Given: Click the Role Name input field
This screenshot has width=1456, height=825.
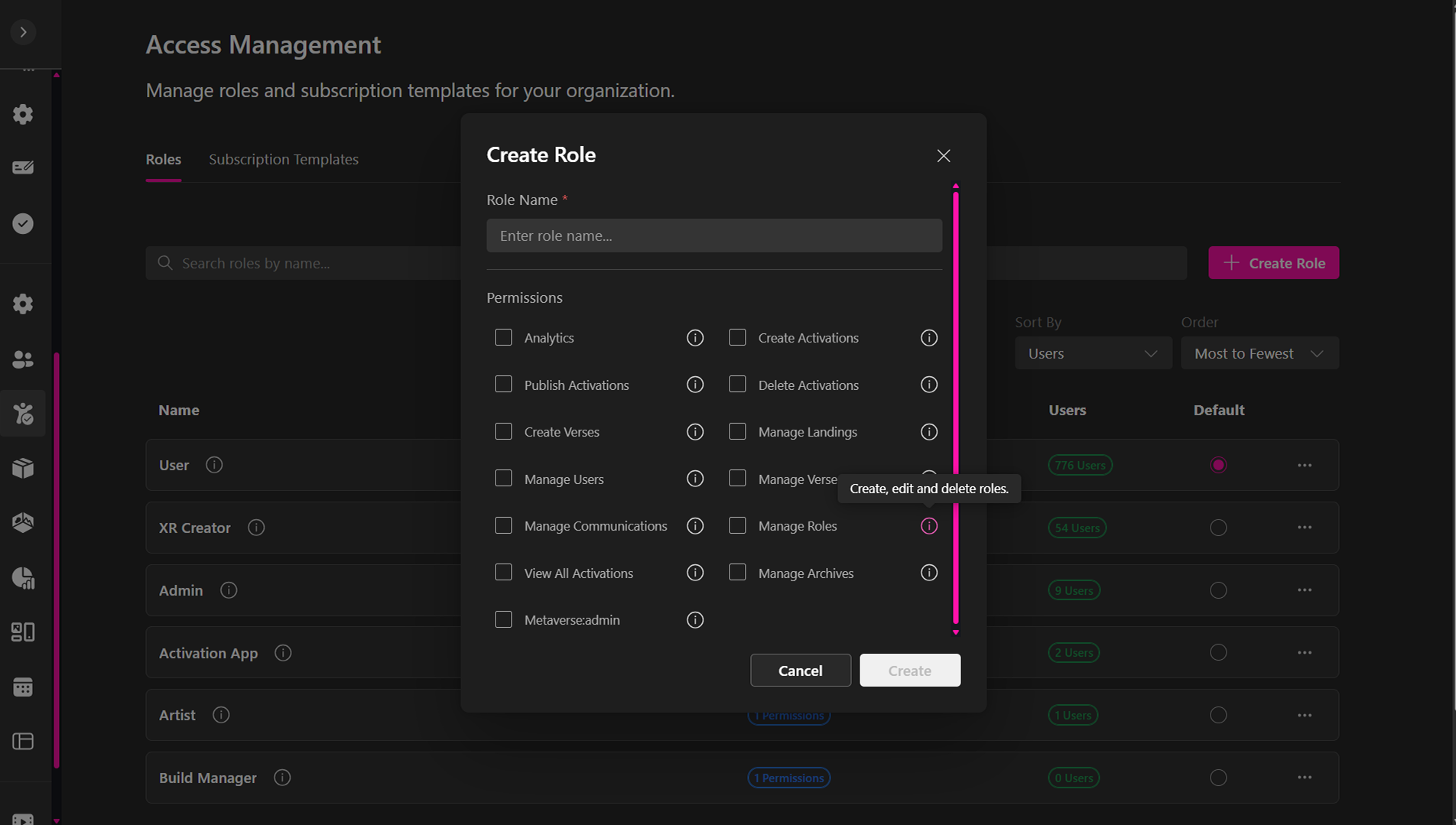Looking at the screenshot, I should point(713,235).
